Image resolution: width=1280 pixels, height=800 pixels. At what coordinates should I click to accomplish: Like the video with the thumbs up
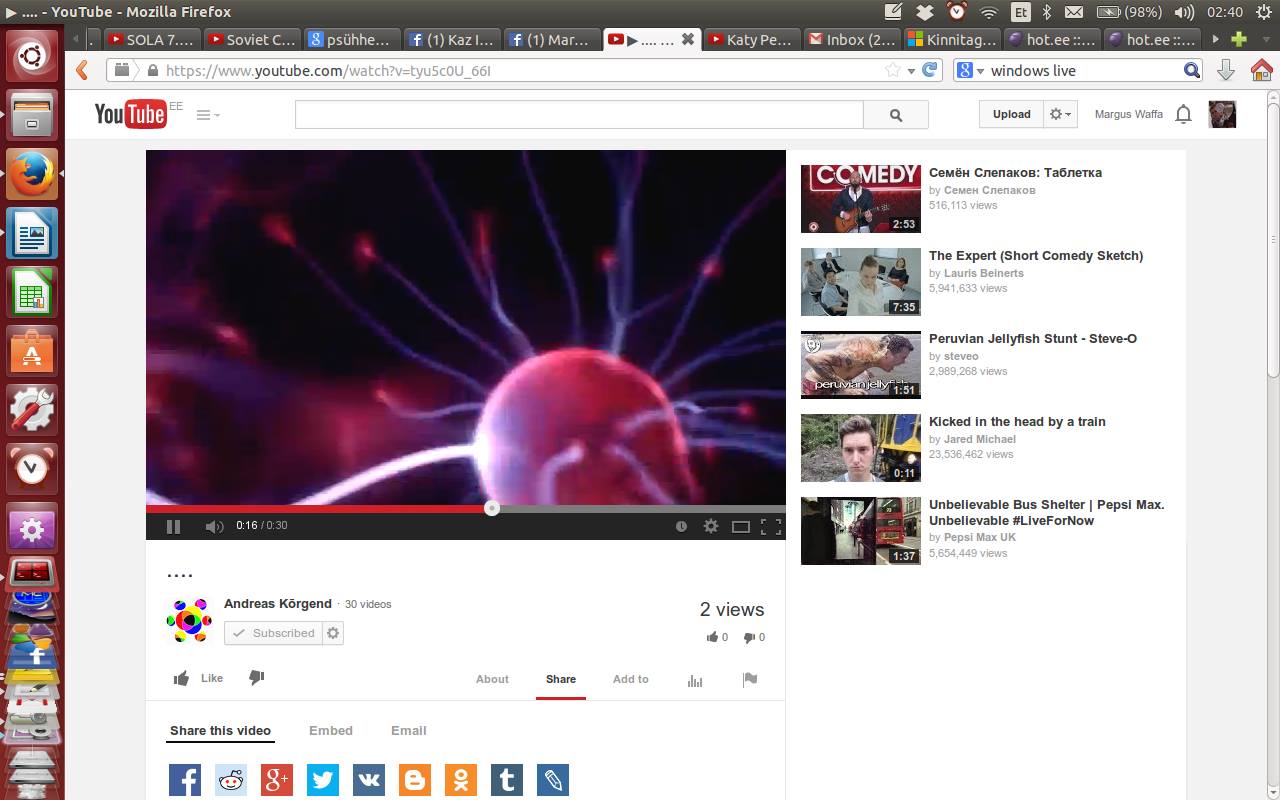point(198,678)
